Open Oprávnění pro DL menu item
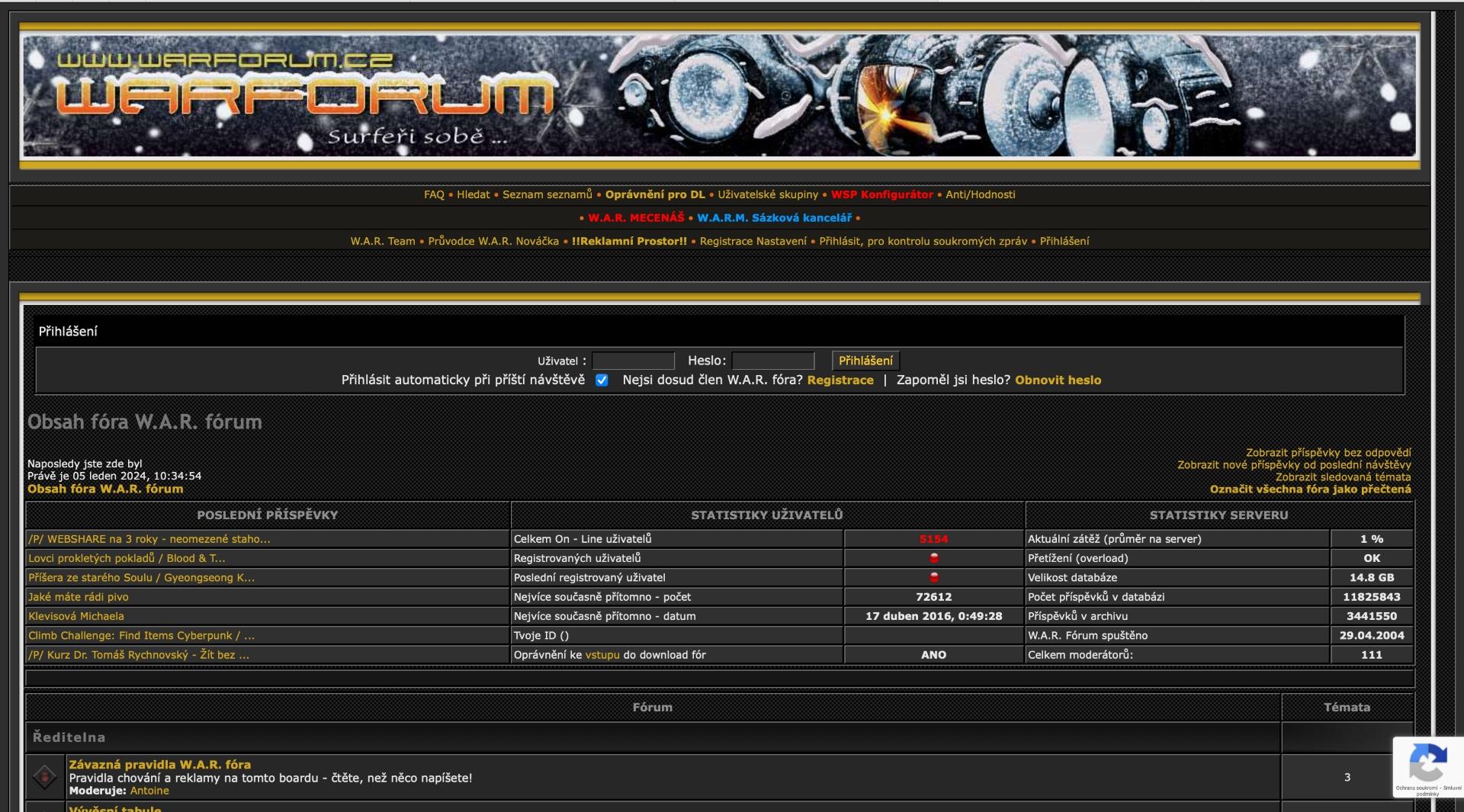The width and height of the screenshot is (1464, 812). tap(655, 194)
